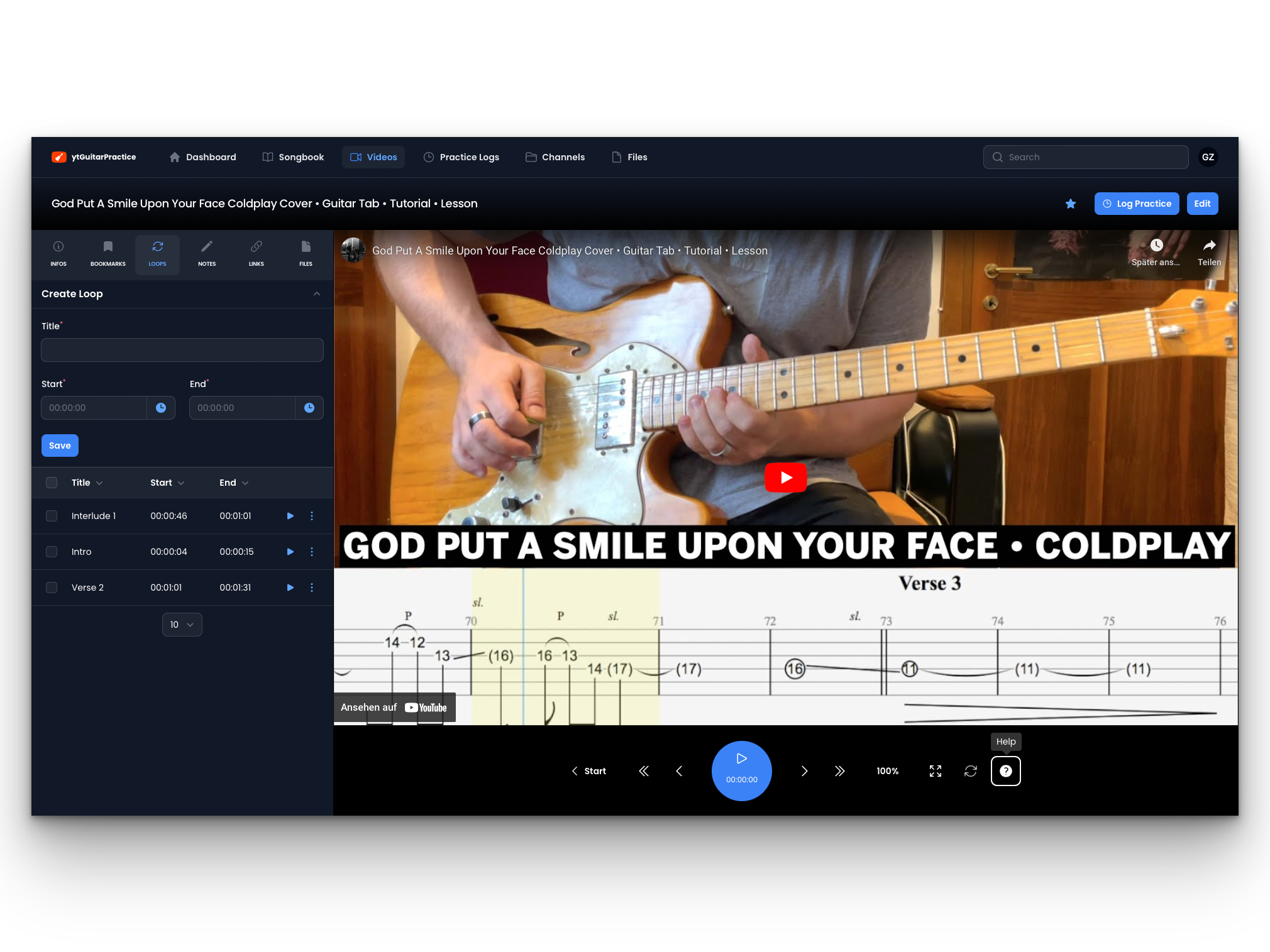This screenshot has width=1270, height=952.
Task: Open the Songbook from the navigation bar
Action: pos(293,156)
